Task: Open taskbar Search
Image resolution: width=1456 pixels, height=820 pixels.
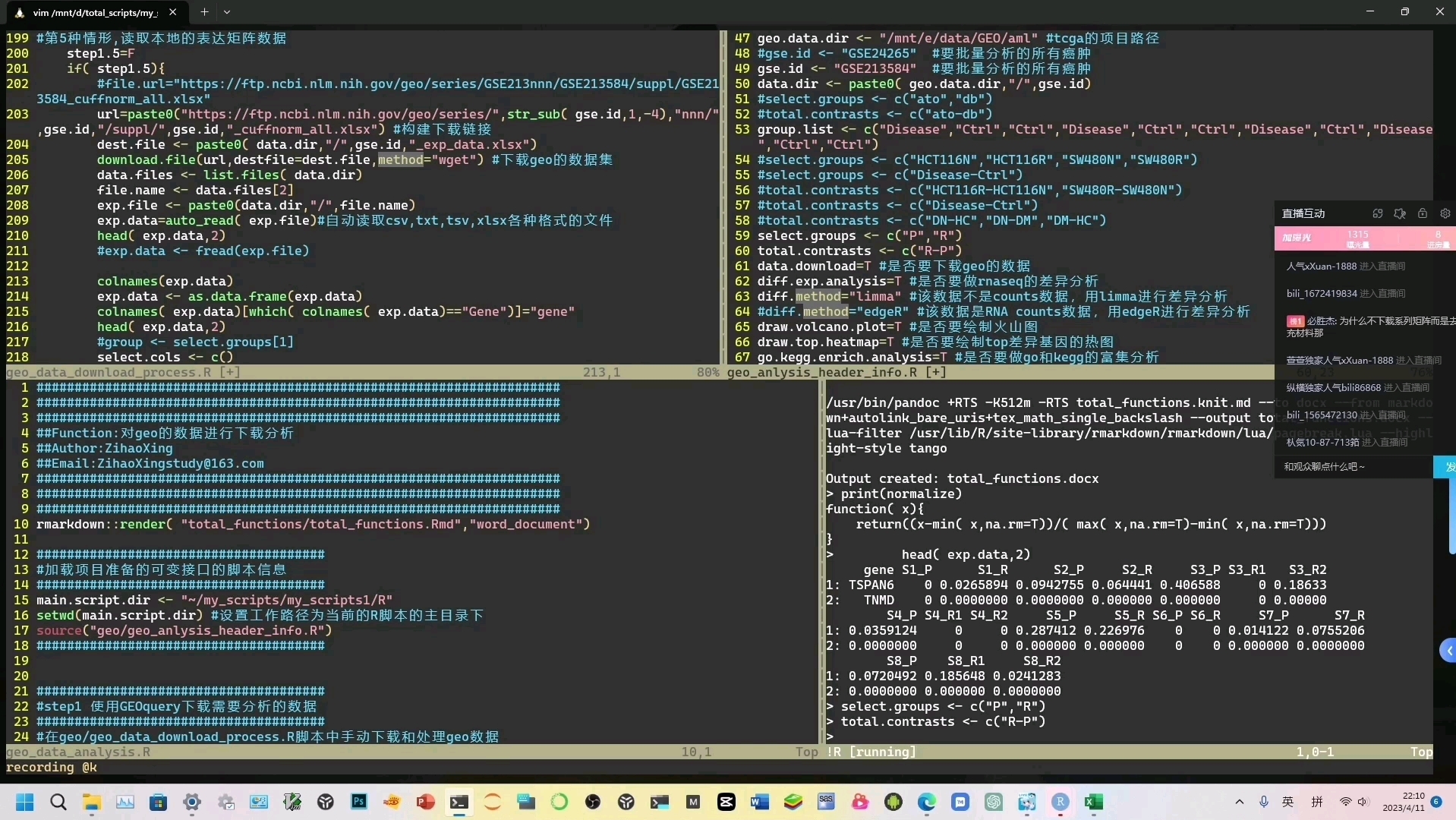Action: [x=58, y=802]
